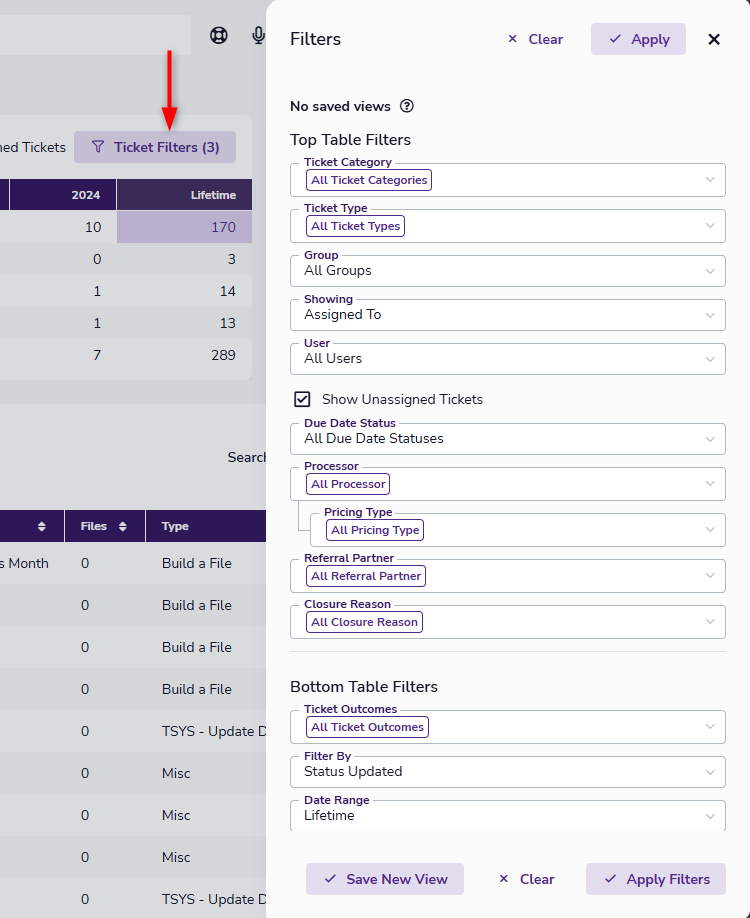Click the top Clear button in Filters header
This screenshot has width=750, height=918.
point(535,39)
